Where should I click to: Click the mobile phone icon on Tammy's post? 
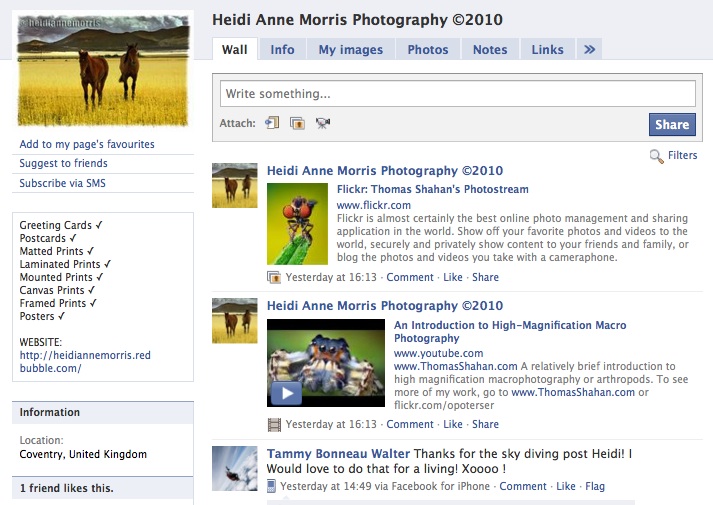point(271,486)
